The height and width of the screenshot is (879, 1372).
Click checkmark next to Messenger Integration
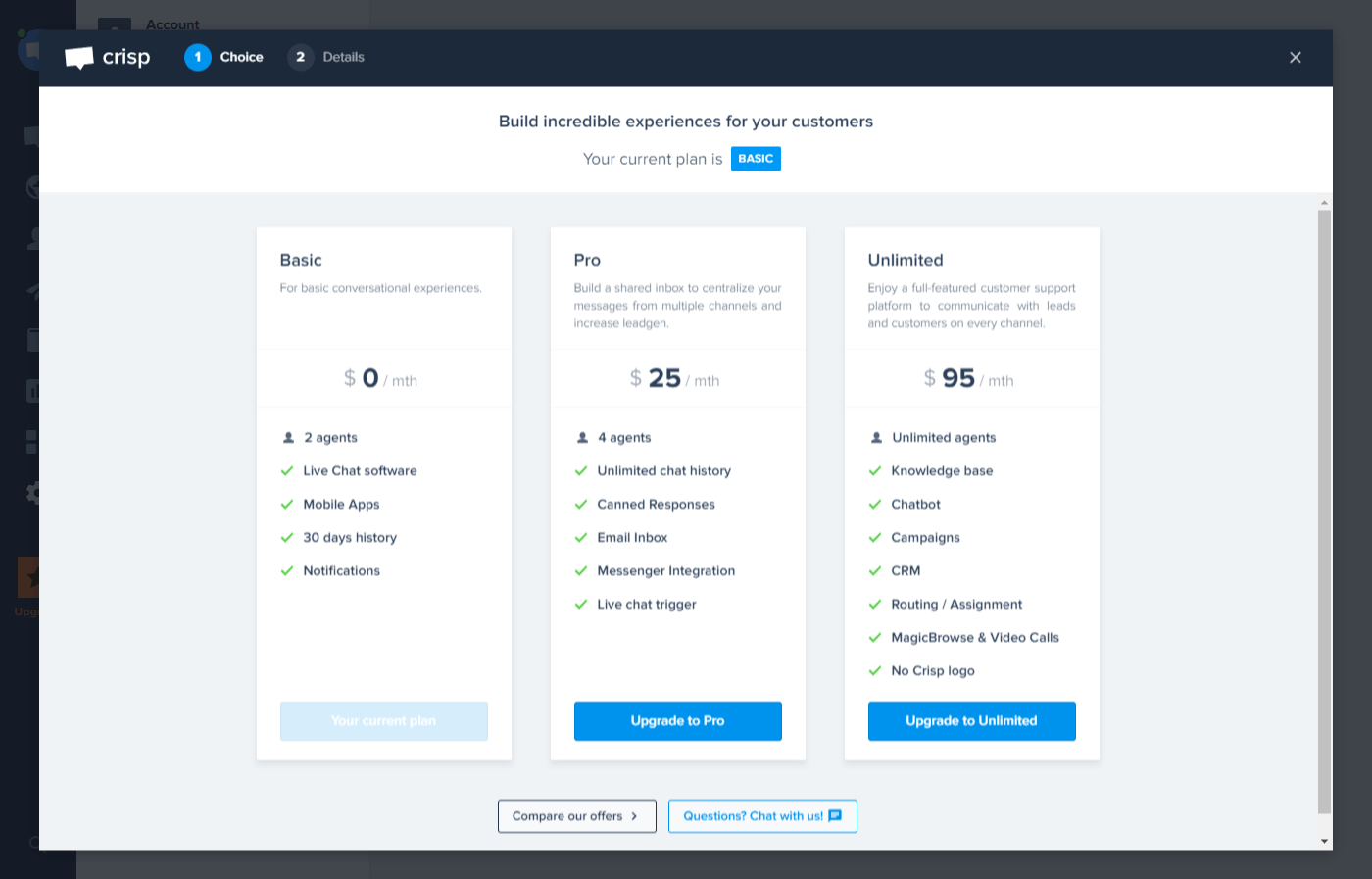coord(581,571)
